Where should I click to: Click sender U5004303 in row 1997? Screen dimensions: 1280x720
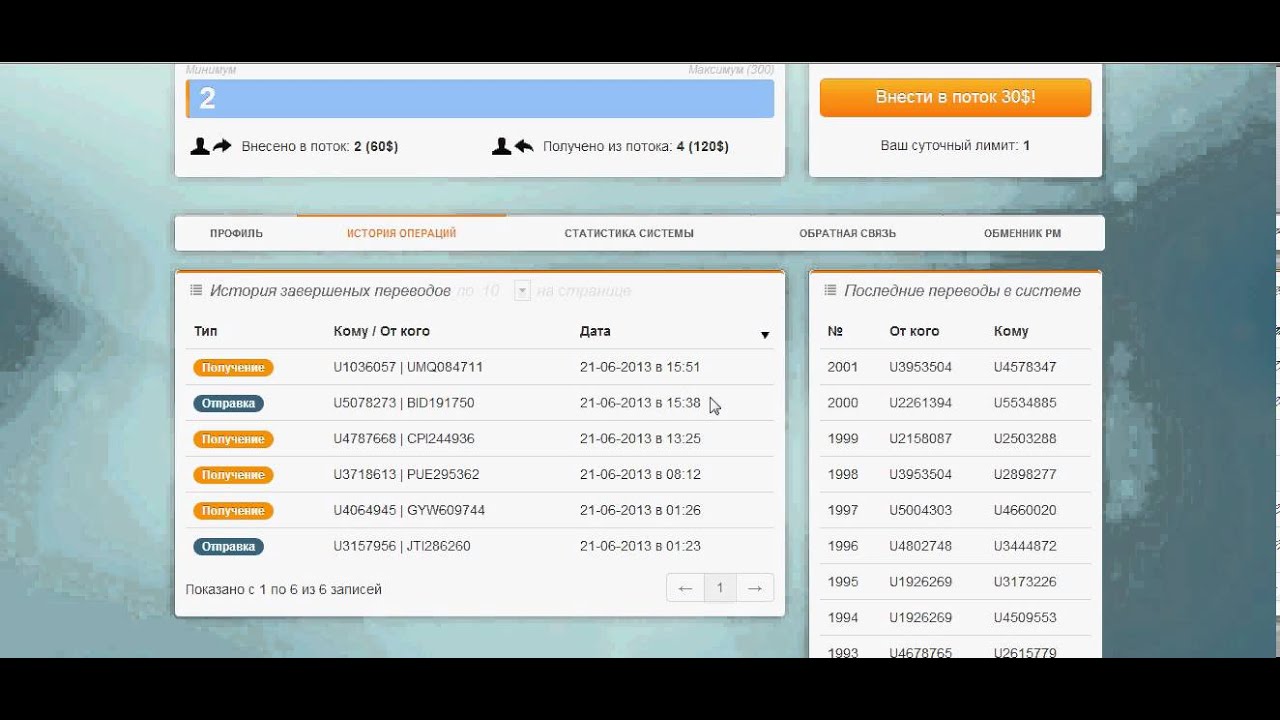pyautogui.click(x=921, y=510)
